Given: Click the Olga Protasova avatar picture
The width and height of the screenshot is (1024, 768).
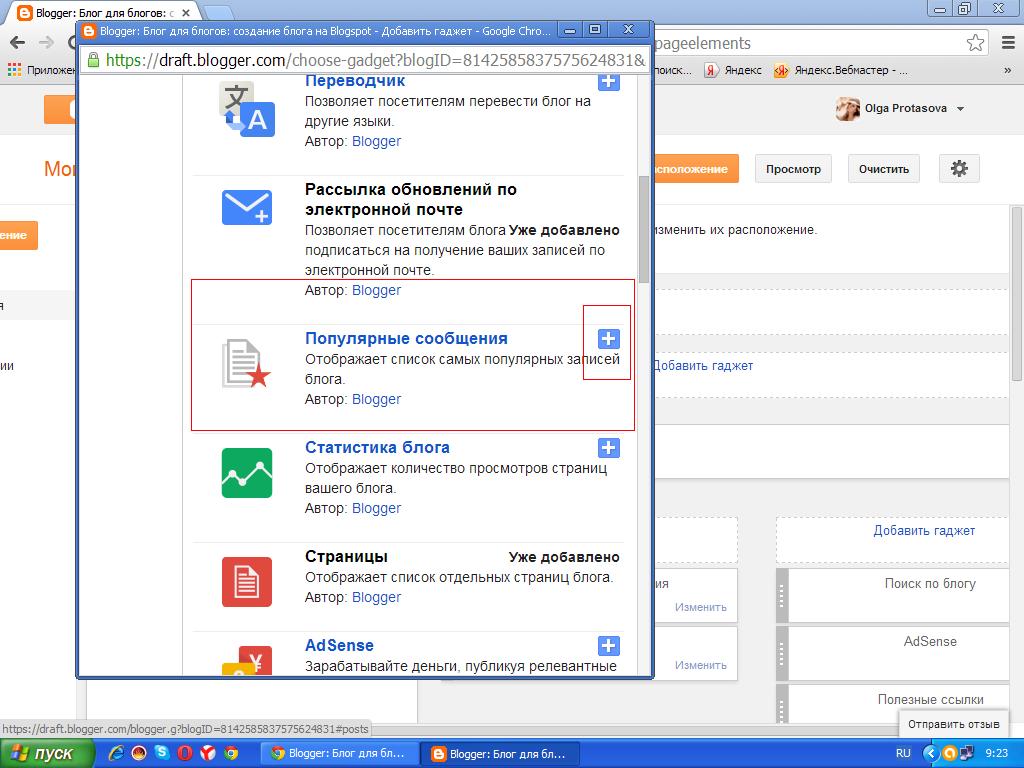Looking at the screenshot, I should pos(848,108).
